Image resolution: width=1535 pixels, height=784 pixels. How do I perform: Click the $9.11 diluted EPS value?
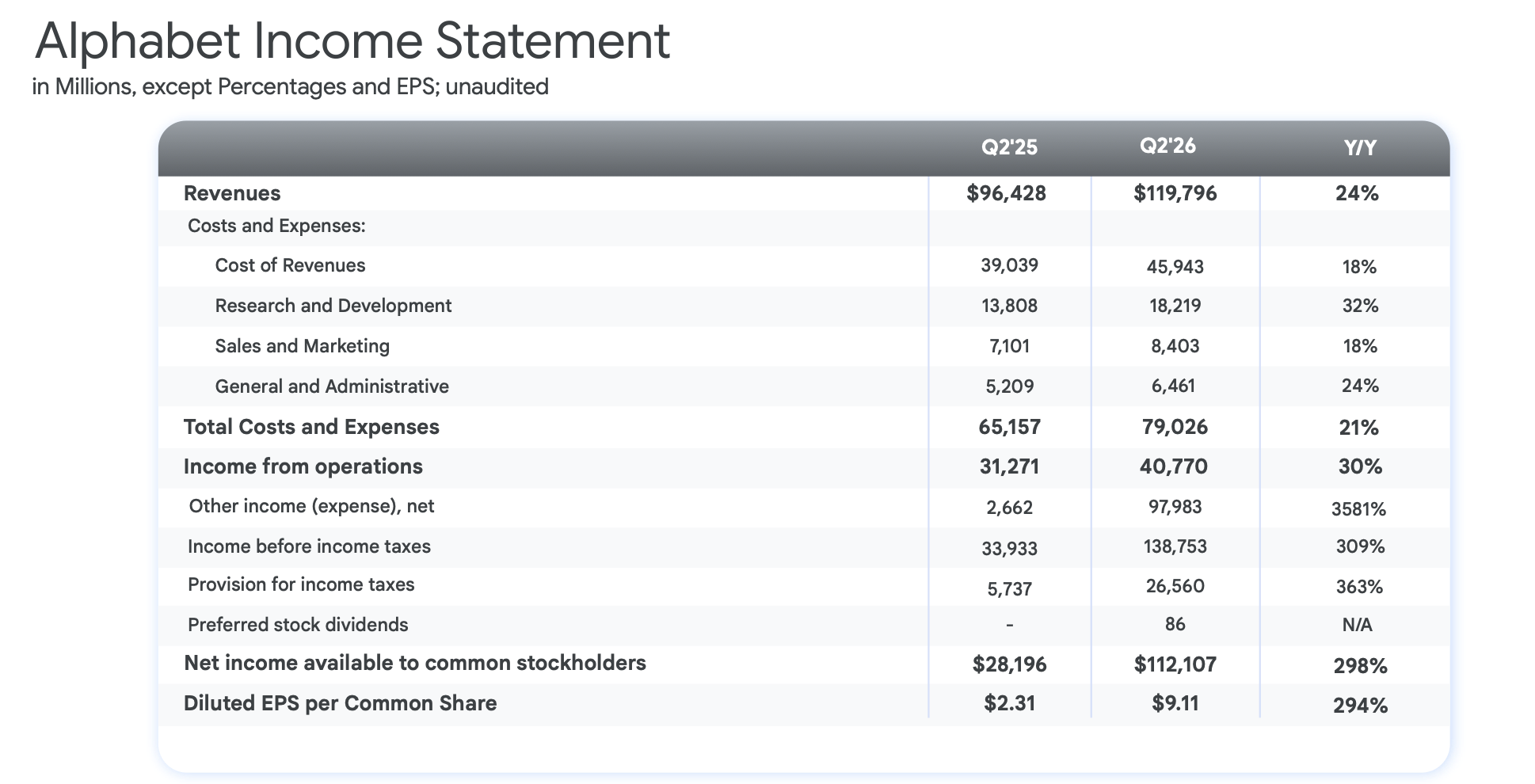coord(1175,703)
